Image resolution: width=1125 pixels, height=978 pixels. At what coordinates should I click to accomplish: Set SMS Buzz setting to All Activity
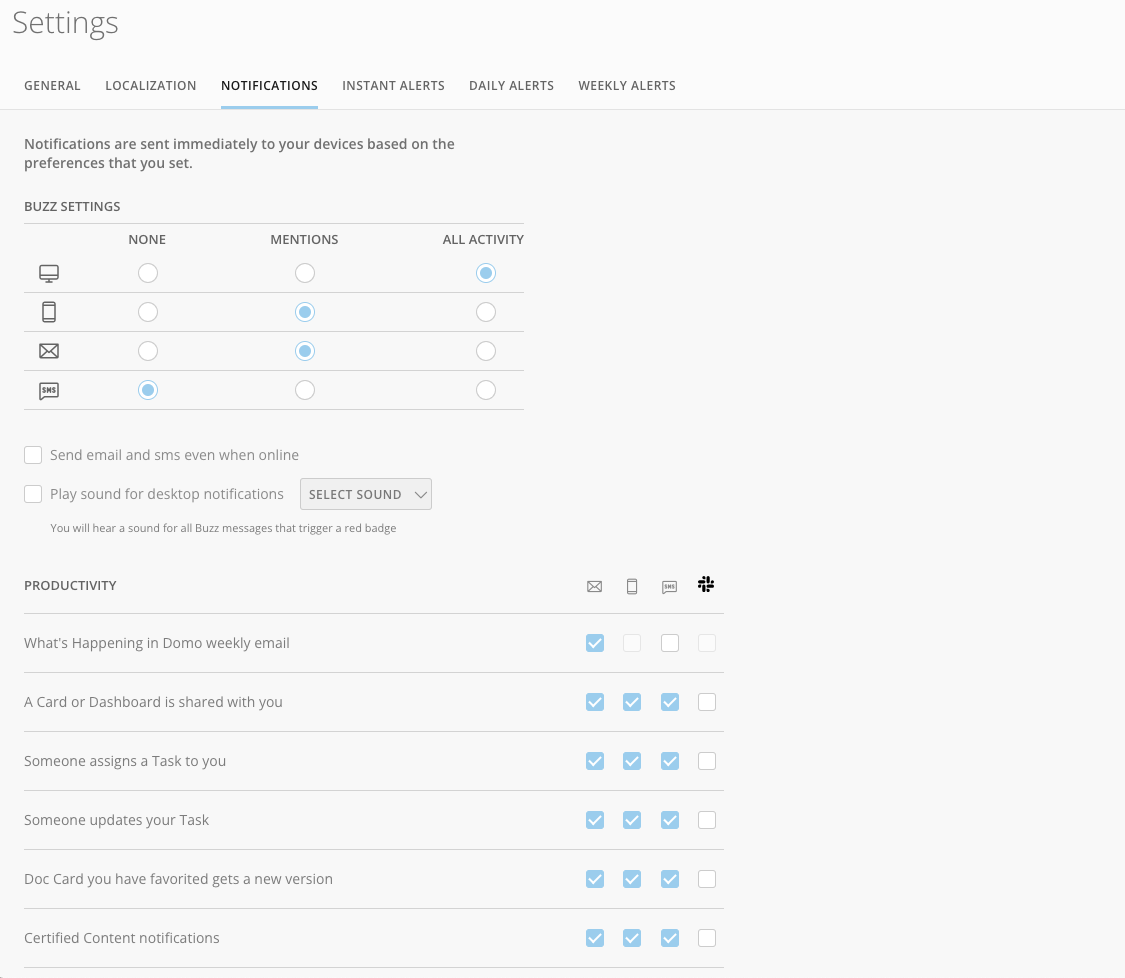coord(485,389)
